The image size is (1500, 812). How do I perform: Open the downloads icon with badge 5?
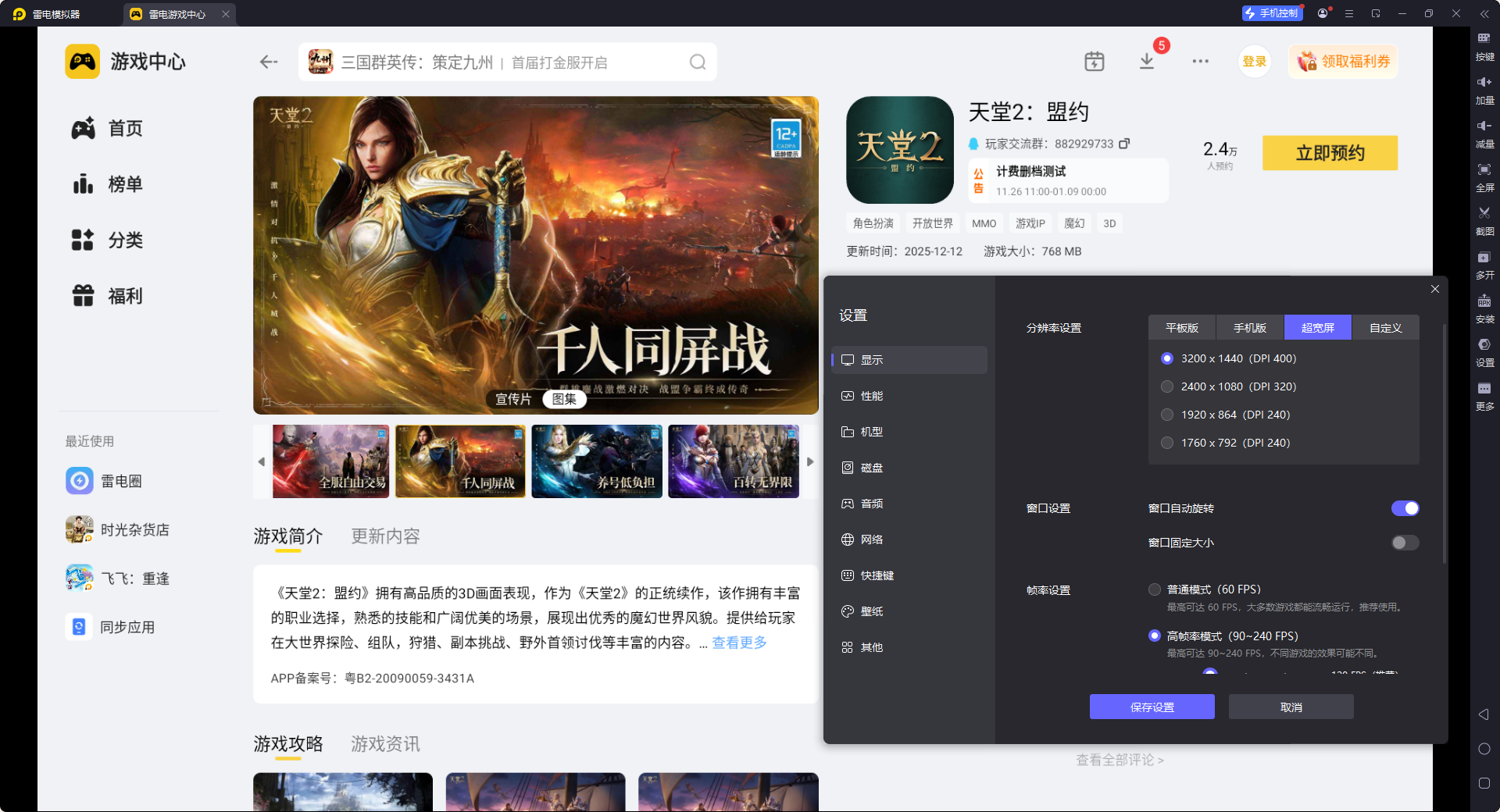coord(1147,61)
